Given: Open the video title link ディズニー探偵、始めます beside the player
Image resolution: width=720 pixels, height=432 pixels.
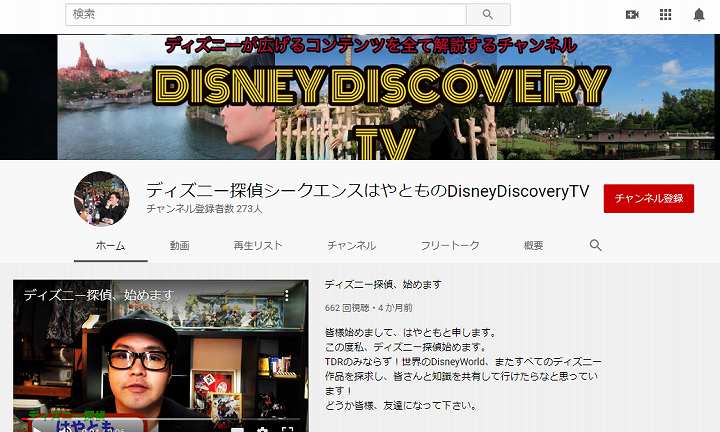Looking at the screenshot, I should [x=383, y=285].
